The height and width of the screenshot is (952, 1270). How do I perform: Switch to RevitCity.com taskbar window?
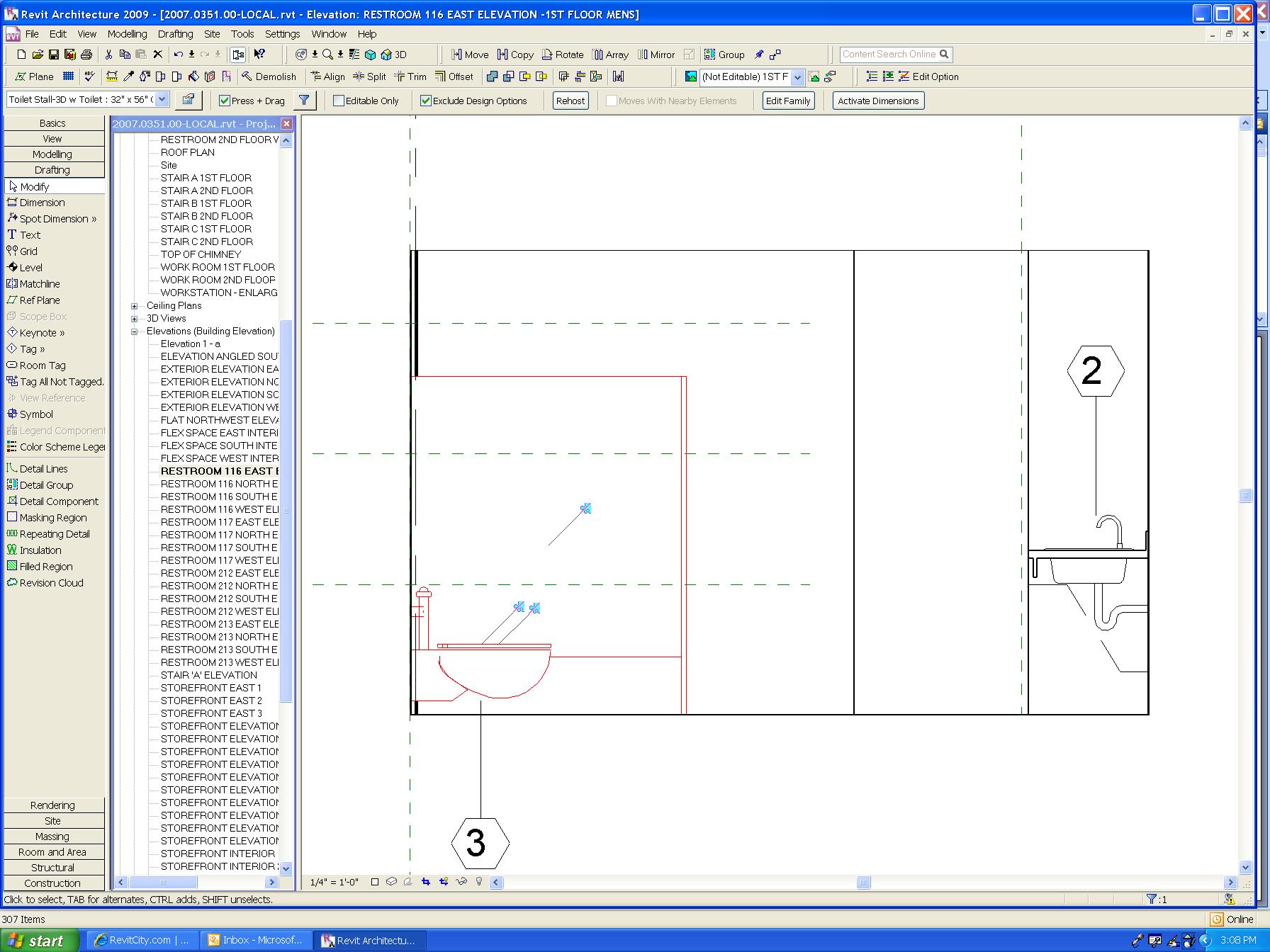coord(142,941)
